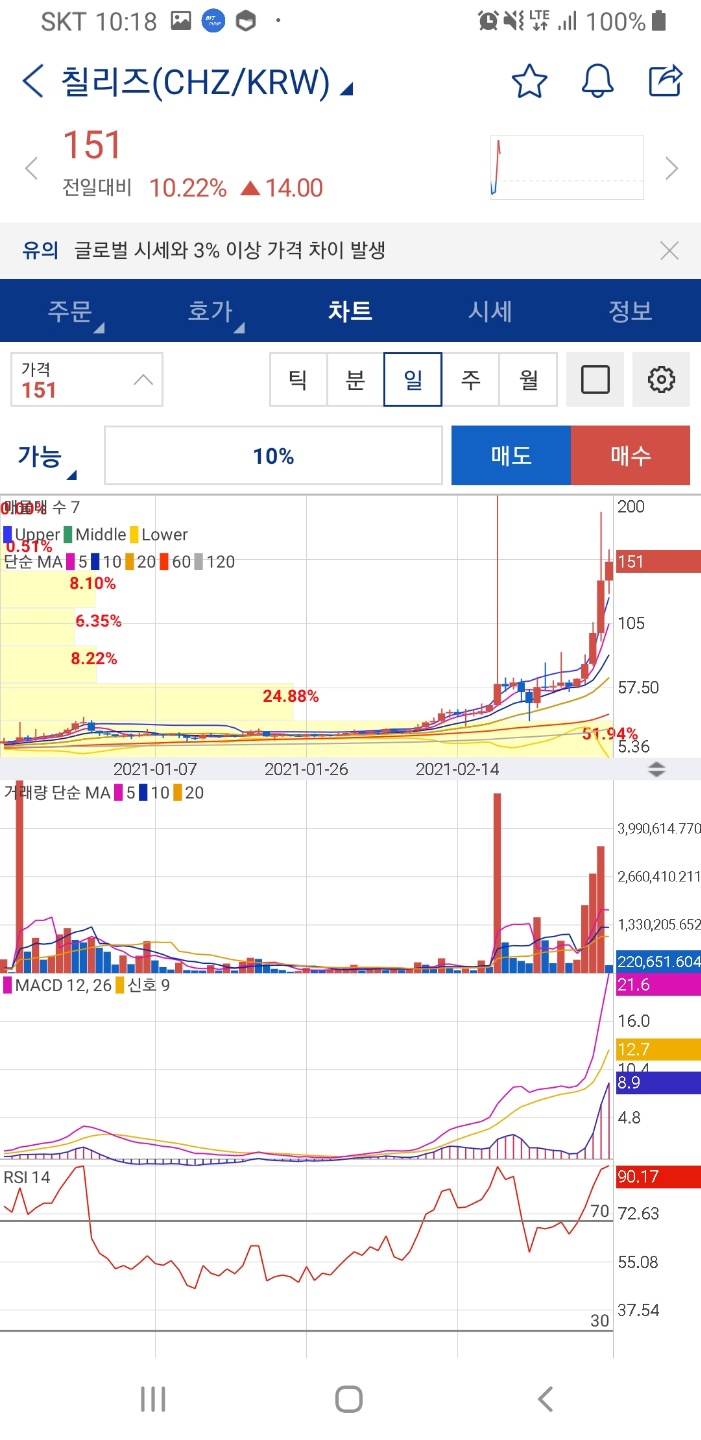
Task: Tap the back arrow beside 칠리즈
Action: click(x=33, y=81)
